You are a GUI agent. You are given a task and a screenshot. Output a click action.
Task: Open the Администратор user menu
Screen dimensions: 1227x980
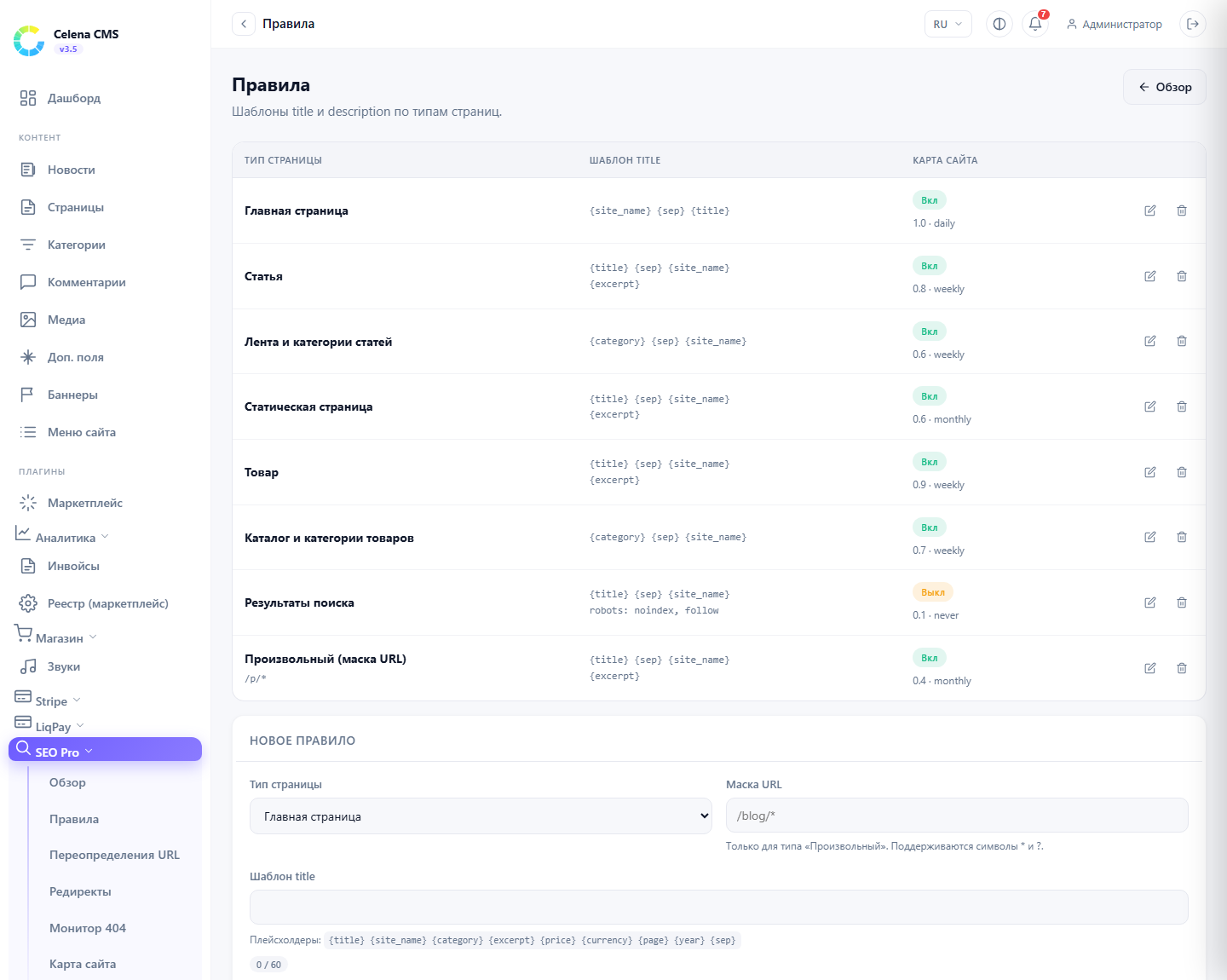click(1114, 24)
